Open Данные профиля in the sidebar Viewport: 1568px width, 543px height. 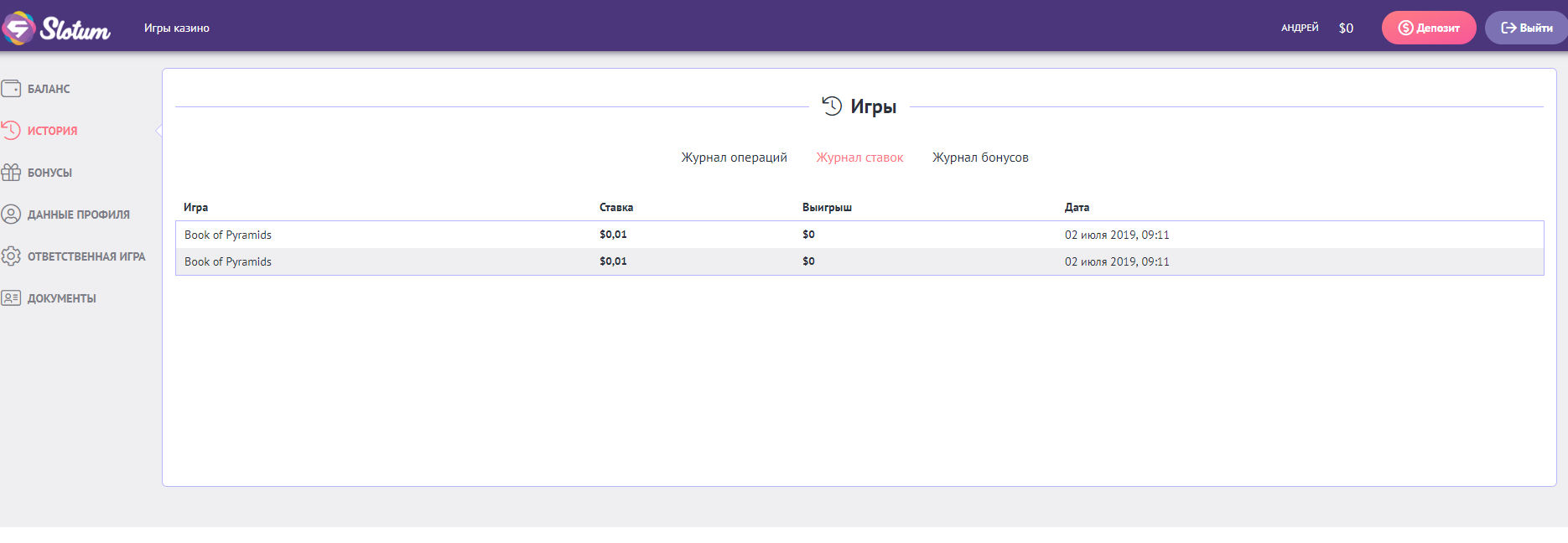(x=78, y=215)
